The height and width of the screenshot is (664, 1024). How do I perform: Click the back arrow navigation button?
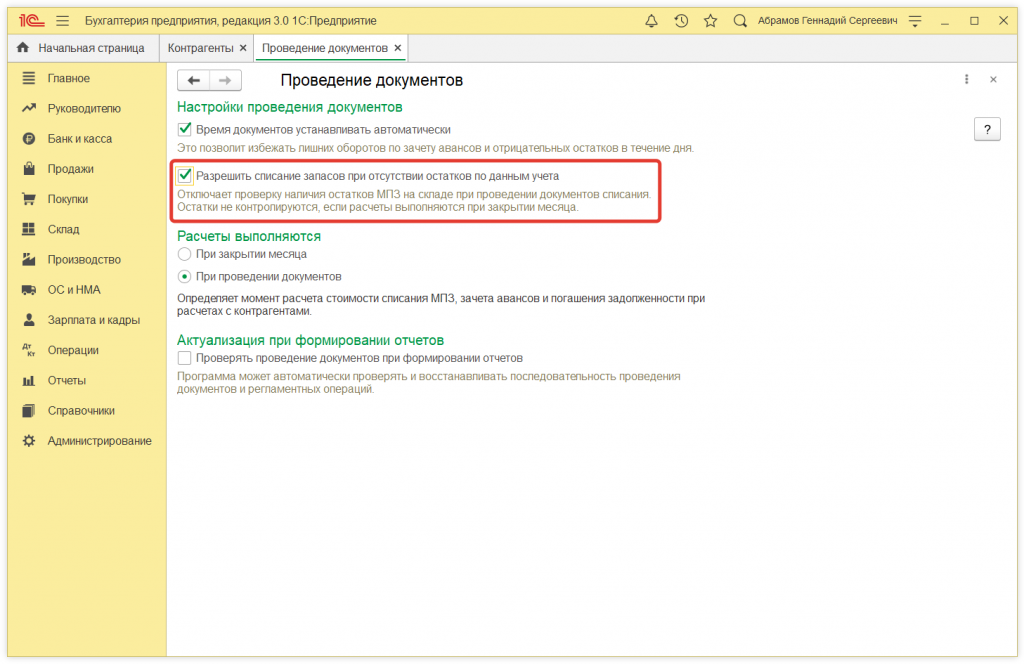[194, 80]
